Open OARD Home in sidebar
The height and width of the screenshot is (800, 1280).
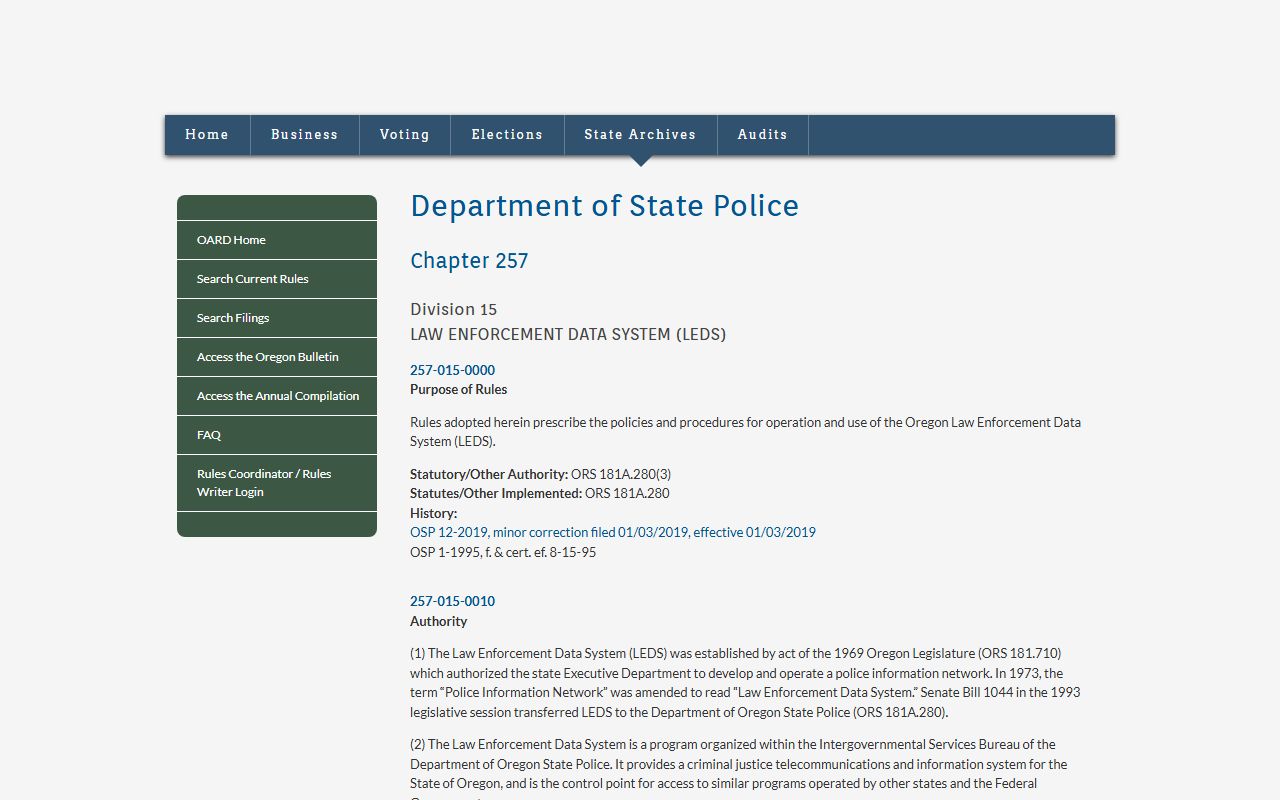pos(277,240)
